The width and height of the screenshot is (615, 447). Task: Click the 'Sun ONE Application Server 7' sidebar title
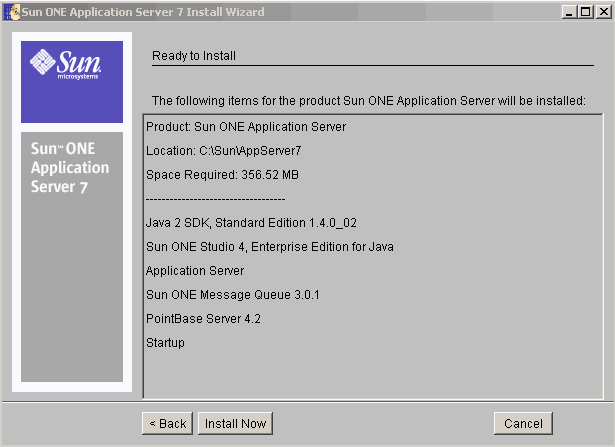(x=70, y=168)
